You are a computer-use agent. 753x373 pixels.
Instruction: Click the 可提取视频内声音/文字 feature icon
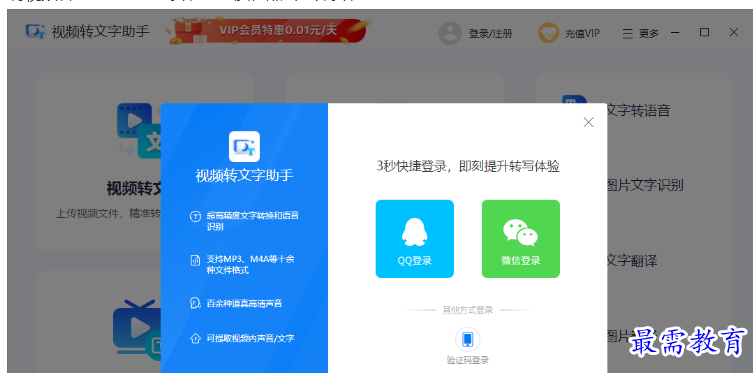[x=195, y=338]
